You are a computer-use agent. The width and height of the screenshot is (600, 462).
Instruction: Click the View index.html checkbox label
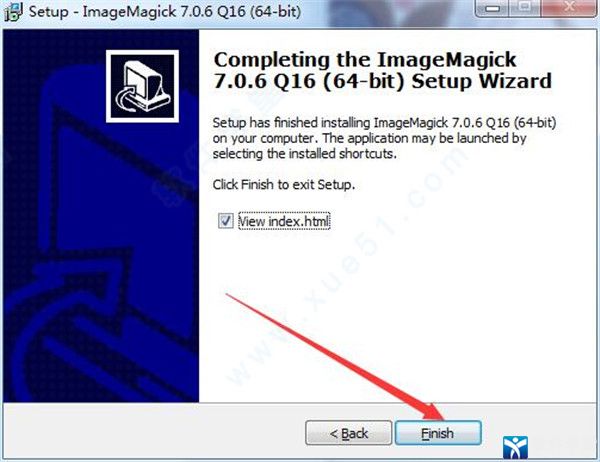point(284,221)
